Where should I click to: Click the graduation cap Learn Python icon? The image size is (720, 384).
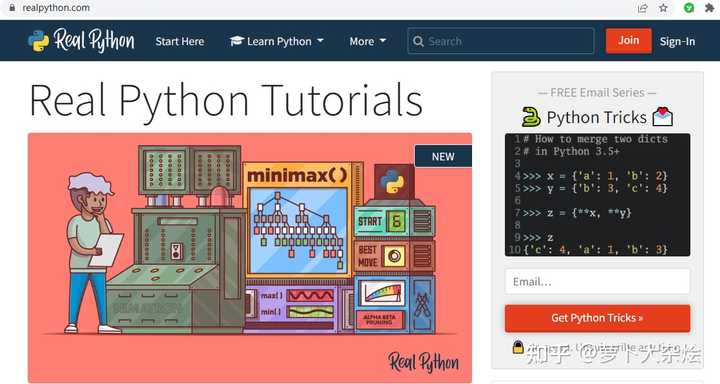point(236,41)
